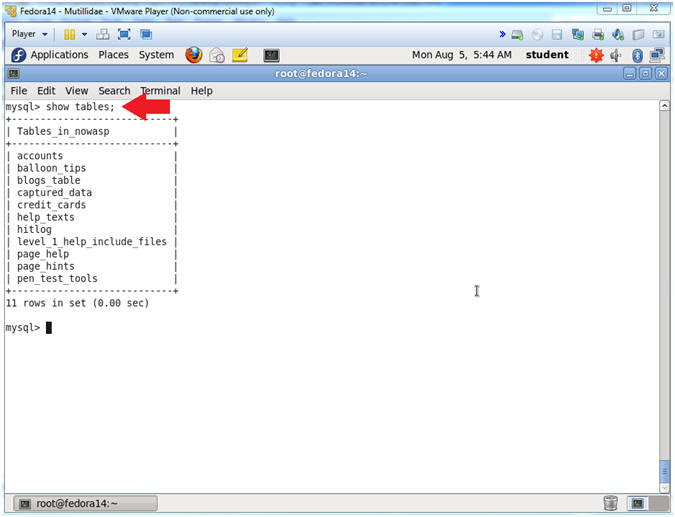The image size is (675, 517).
Task: Click the network connection tray icon
Action: click(x=657, y=55)
